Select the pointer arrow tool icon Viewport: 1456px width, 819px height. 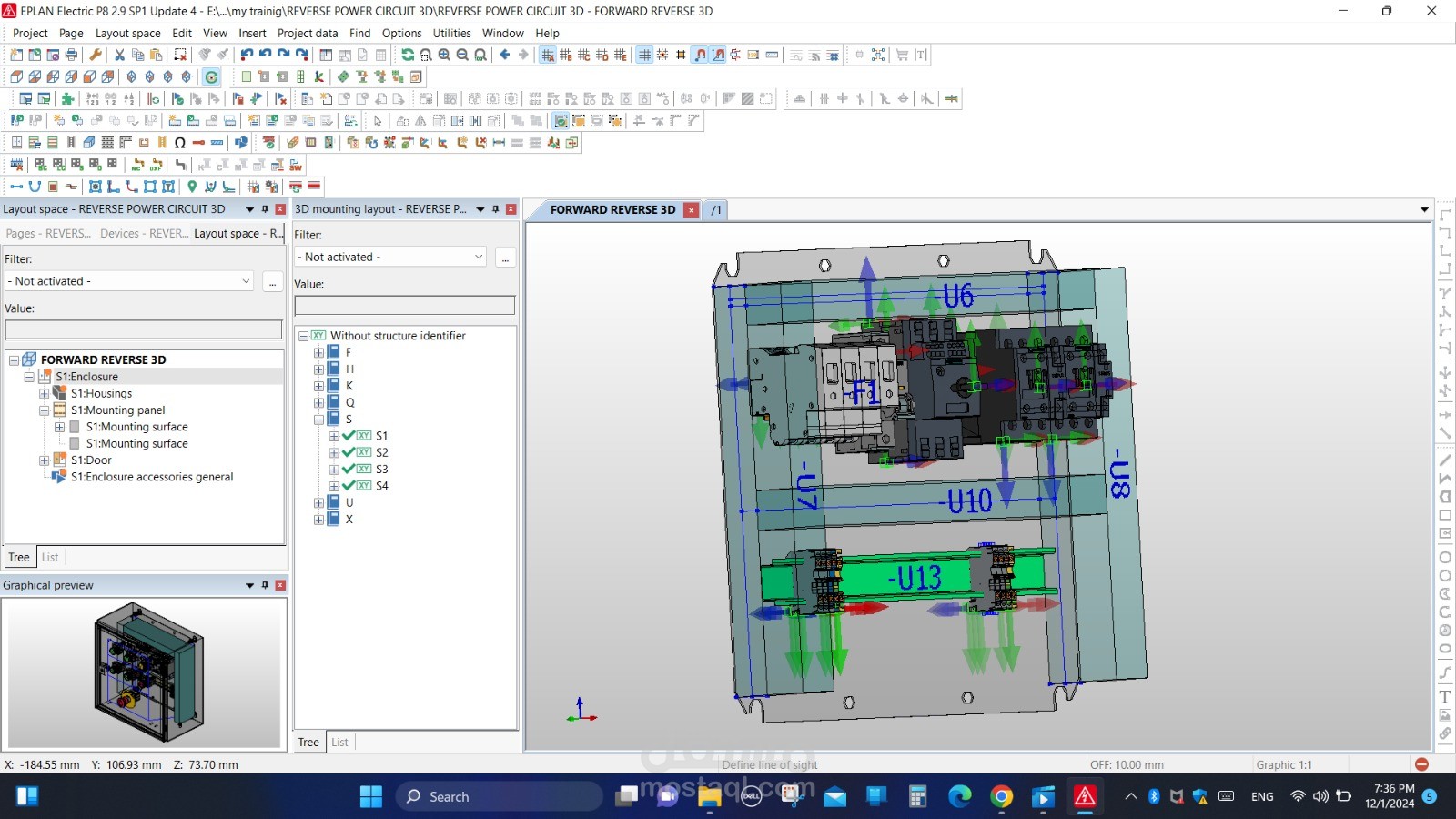point(378,120)
